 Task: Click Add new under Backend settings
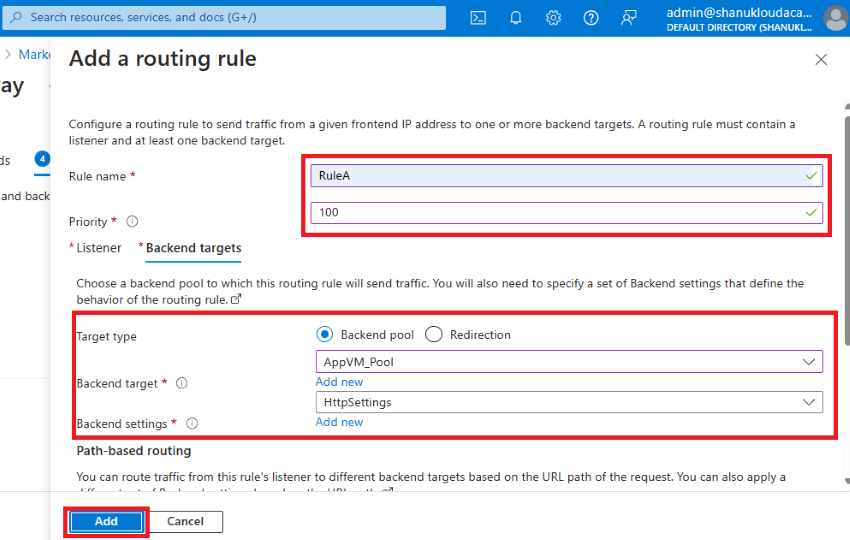coord(339,422)
